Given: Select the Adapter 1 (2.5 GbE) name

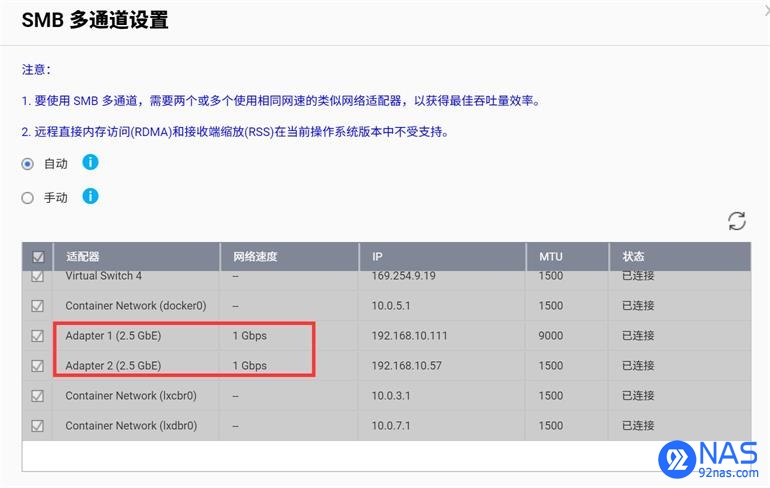Looking at the screenshot, I should pyautogui.click(x=113, y=336).
